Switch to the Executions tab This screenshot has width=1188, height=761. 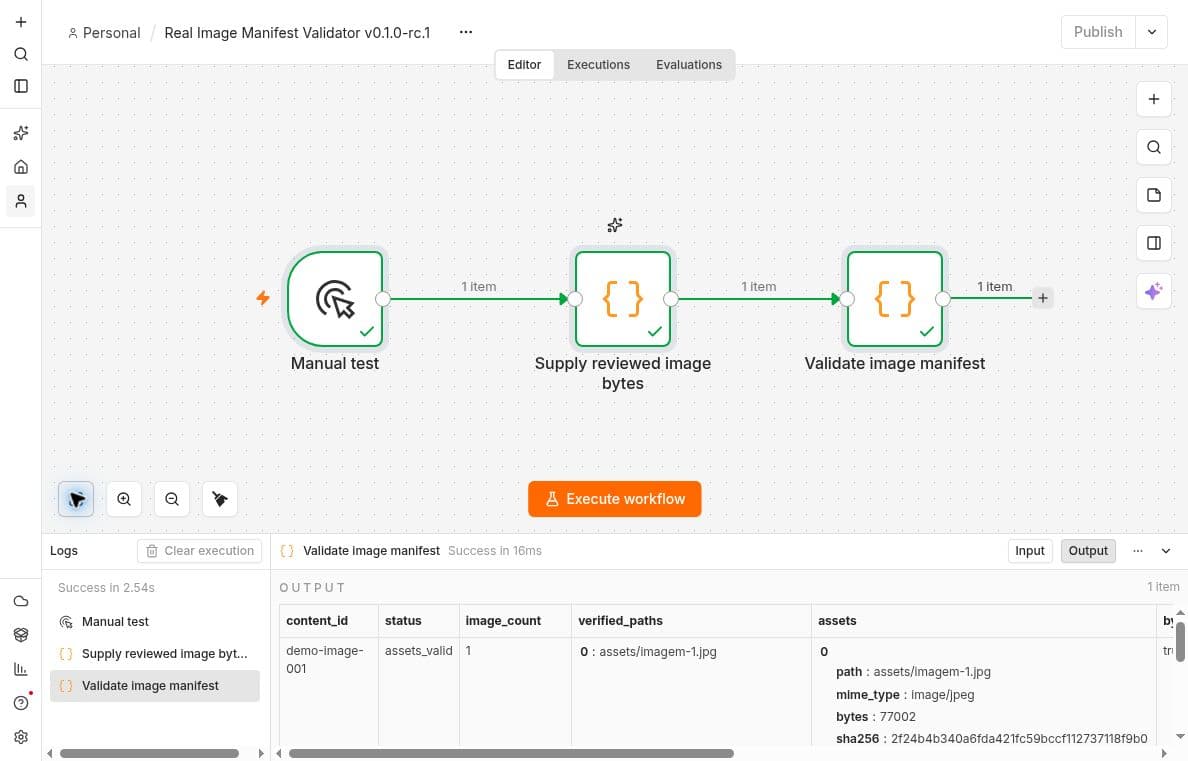tap(599, 64)
